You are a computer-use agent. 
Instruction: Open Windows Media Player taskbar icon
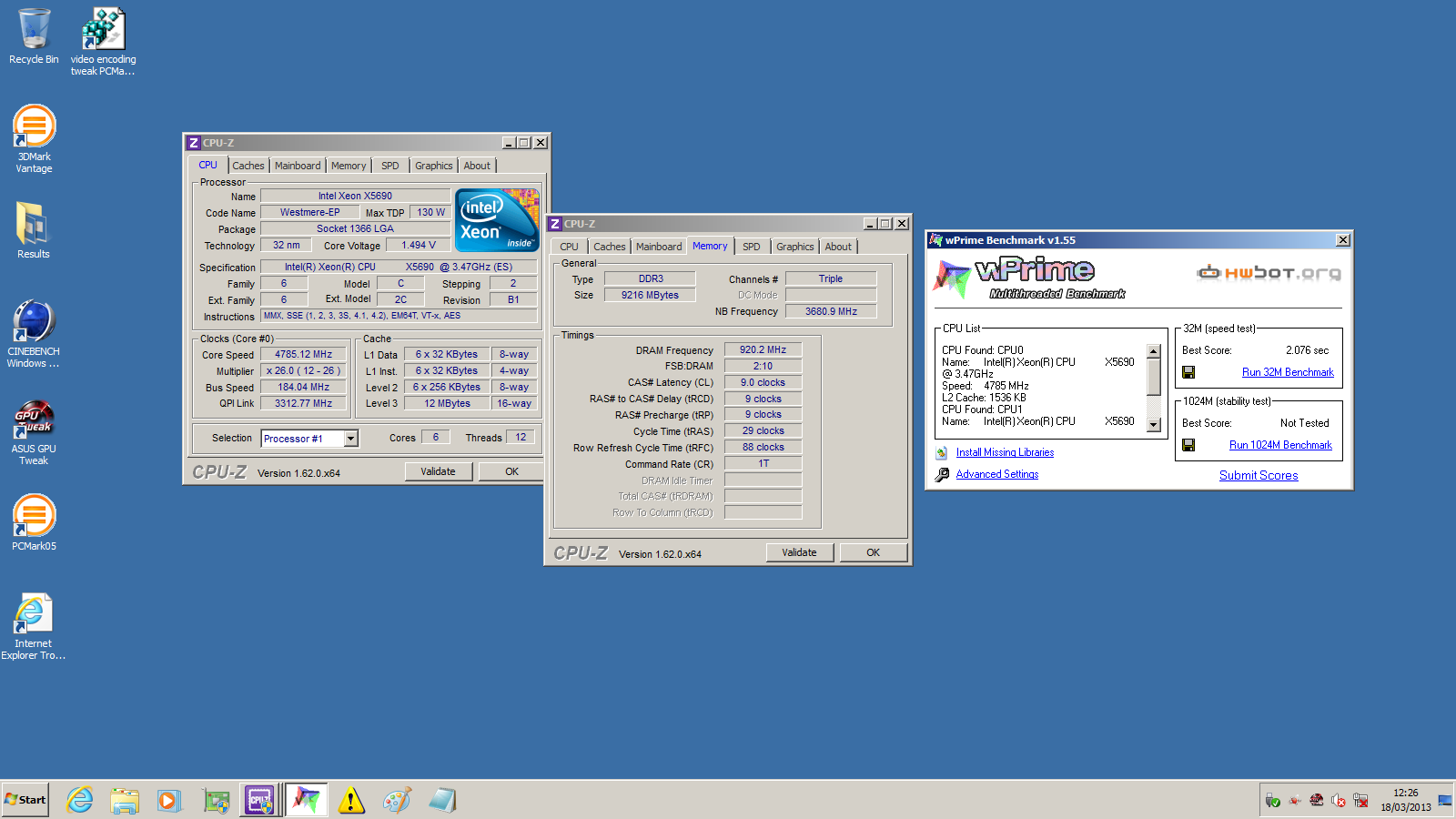[x=168, y=800]
